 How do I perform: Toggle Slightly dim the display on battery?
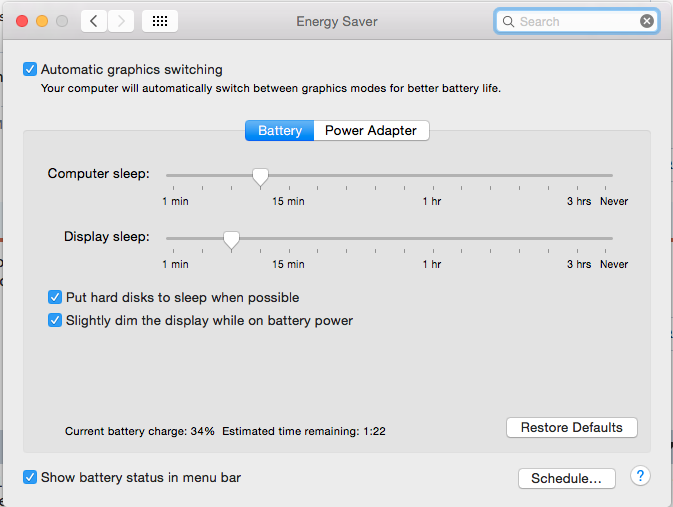point(55,320)
